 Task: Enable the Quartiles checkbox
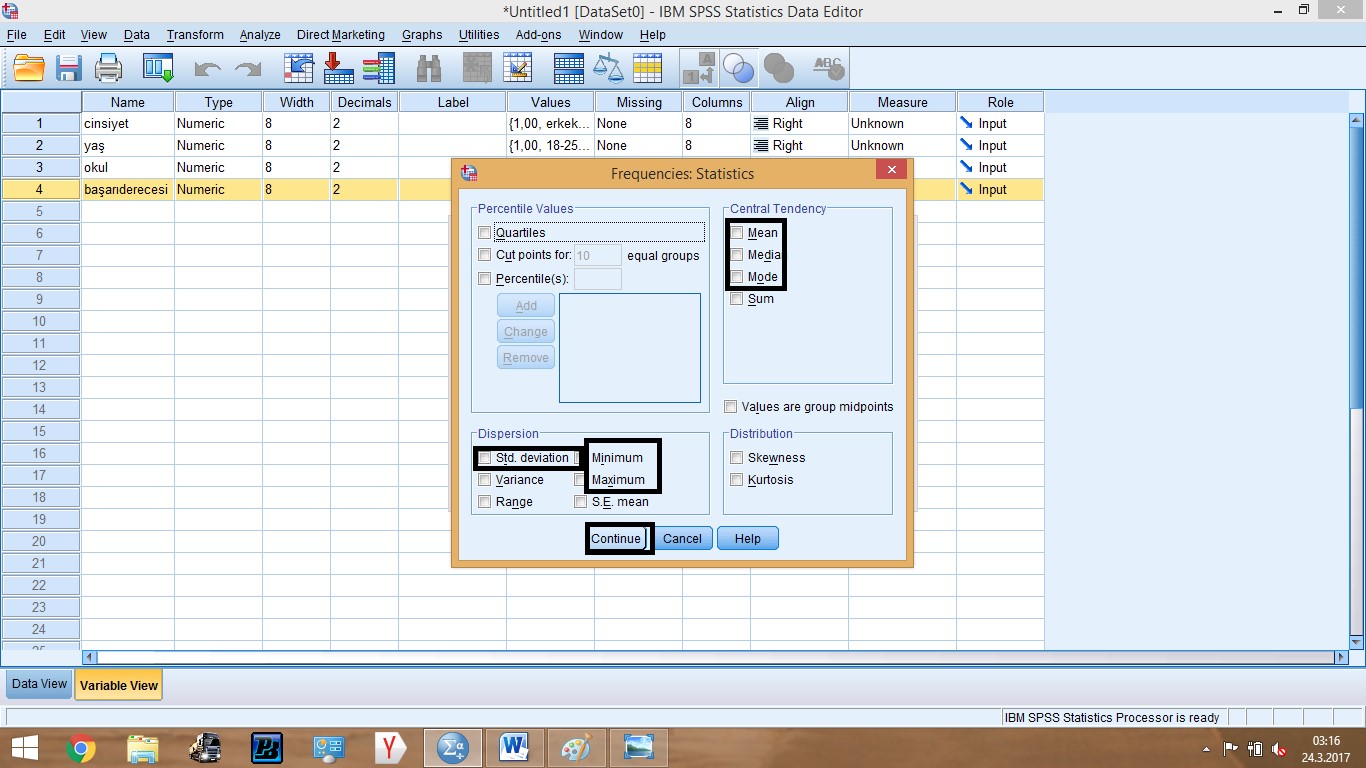click(x=485, y=233)
